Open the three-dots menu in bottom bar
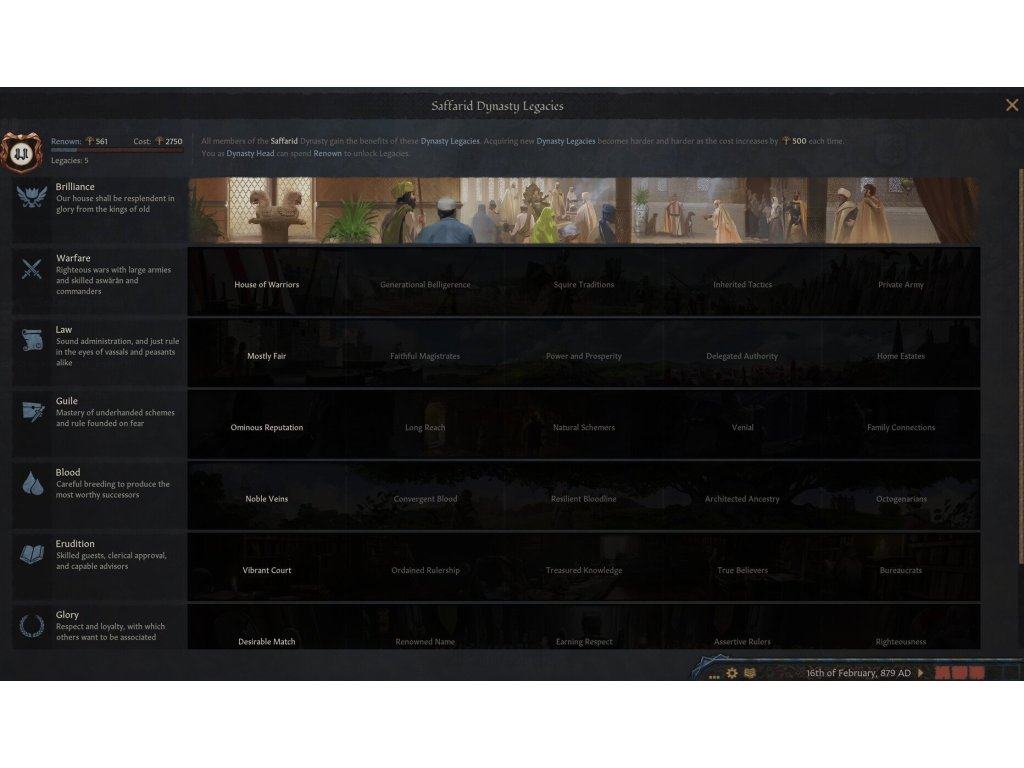This screenshot has height=768, width=1024. [714, 676]
